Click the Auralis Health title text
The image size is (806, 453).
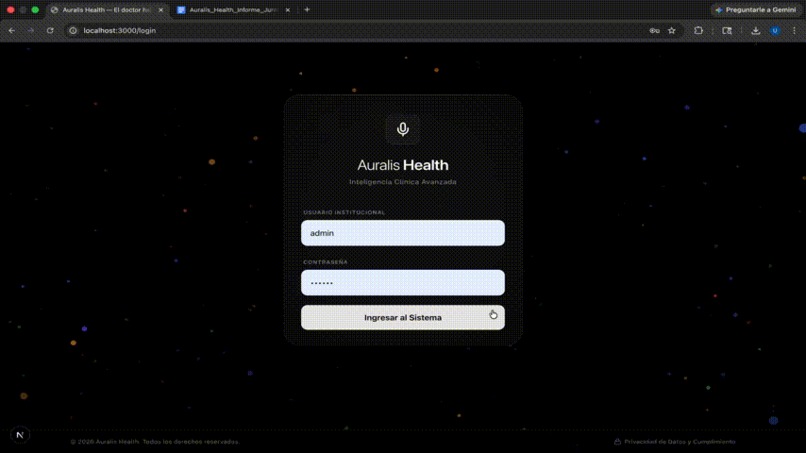[x=402, y=165]
